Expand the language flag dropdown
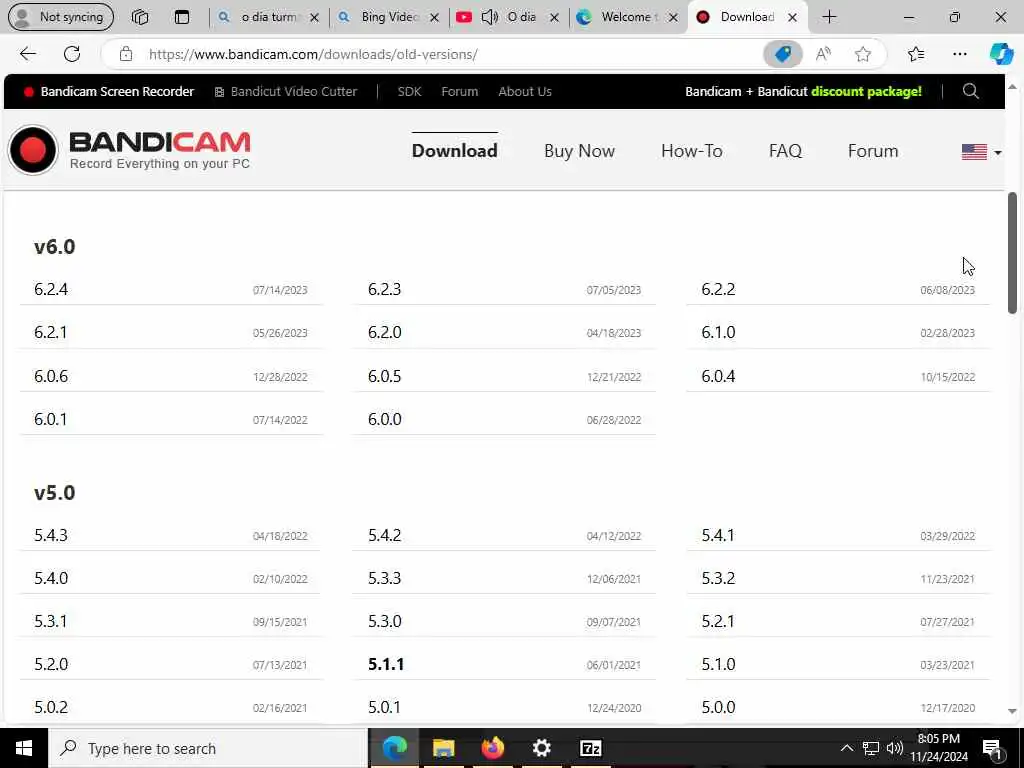Viewport: 1024px width, 768px height. click(981, 152)
